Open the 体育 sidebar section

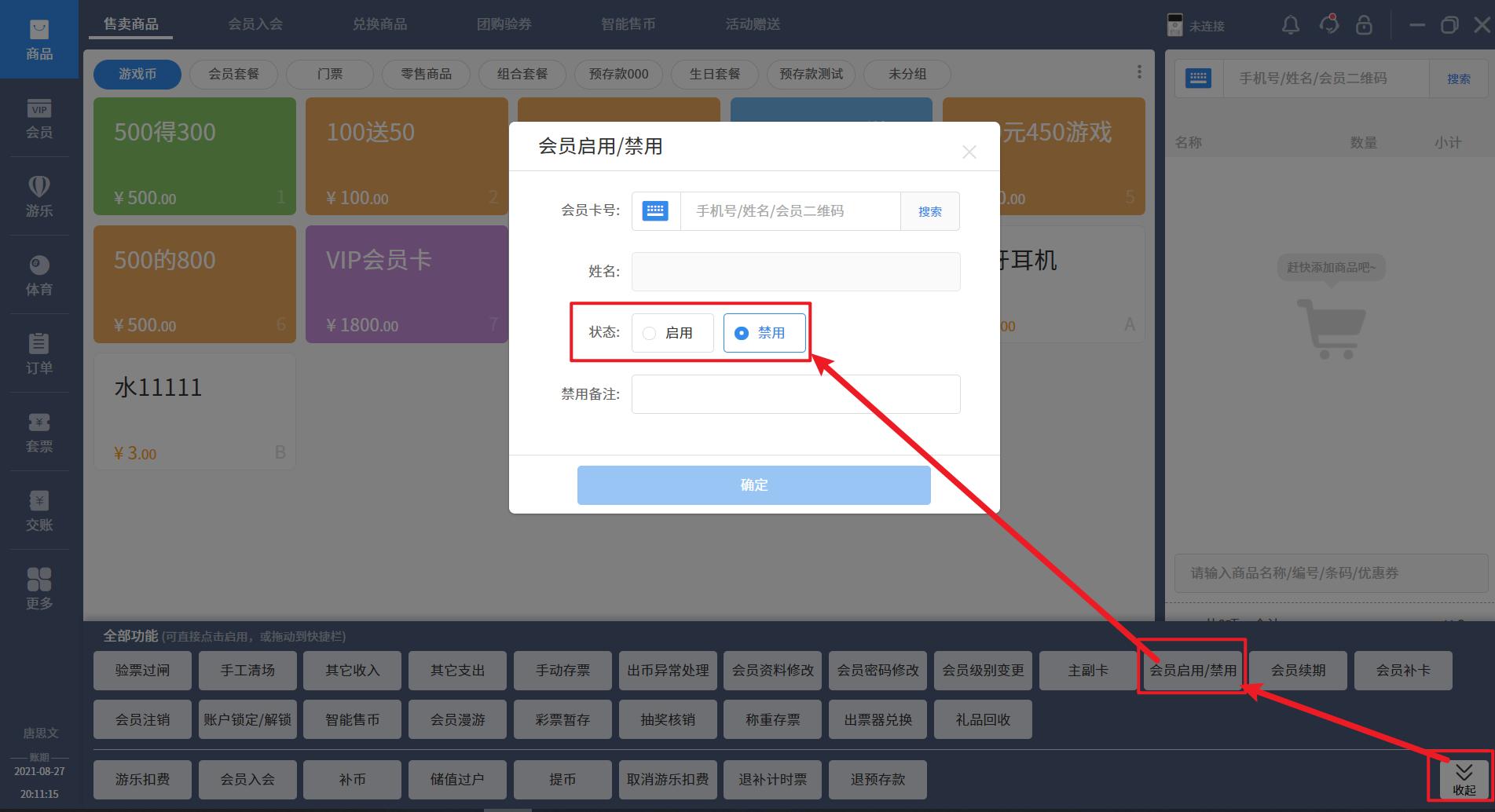(x=39, y=275)
